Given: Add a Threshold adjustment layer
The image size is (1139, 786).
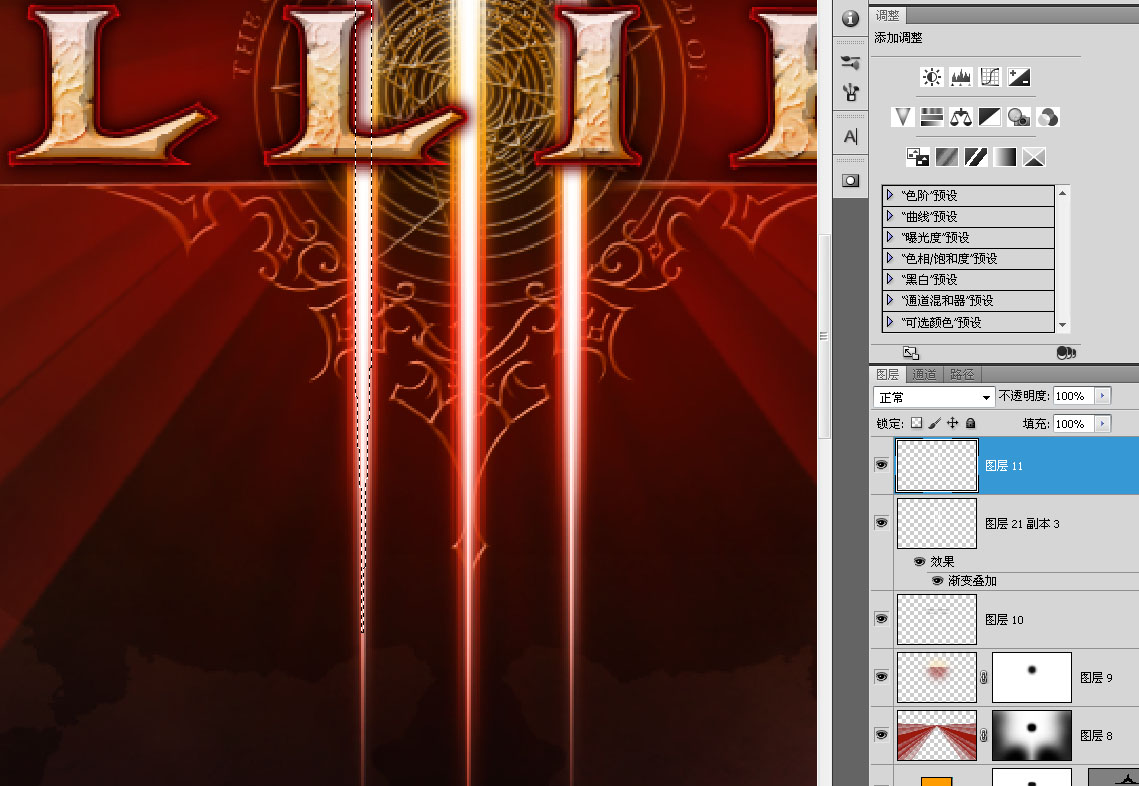Looking at the screenshot, I should tap(976, 157).
